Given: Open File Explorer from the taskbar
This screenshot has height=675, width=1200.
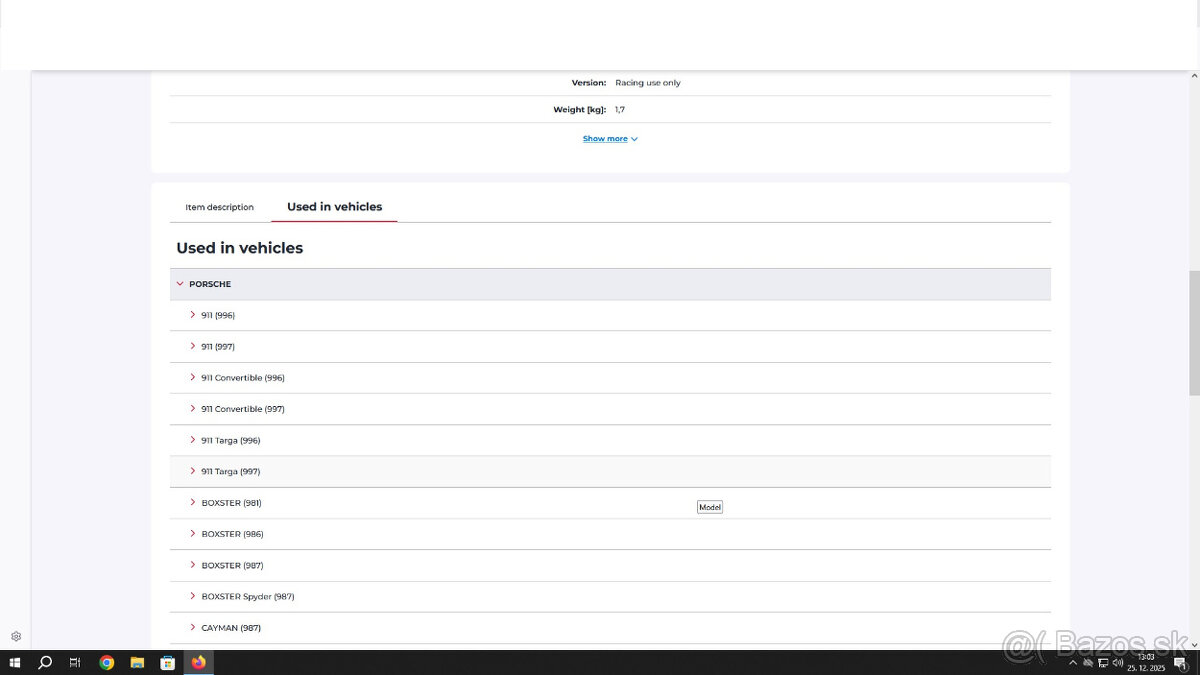Looking at the screenshot, I should coord(137,662).
